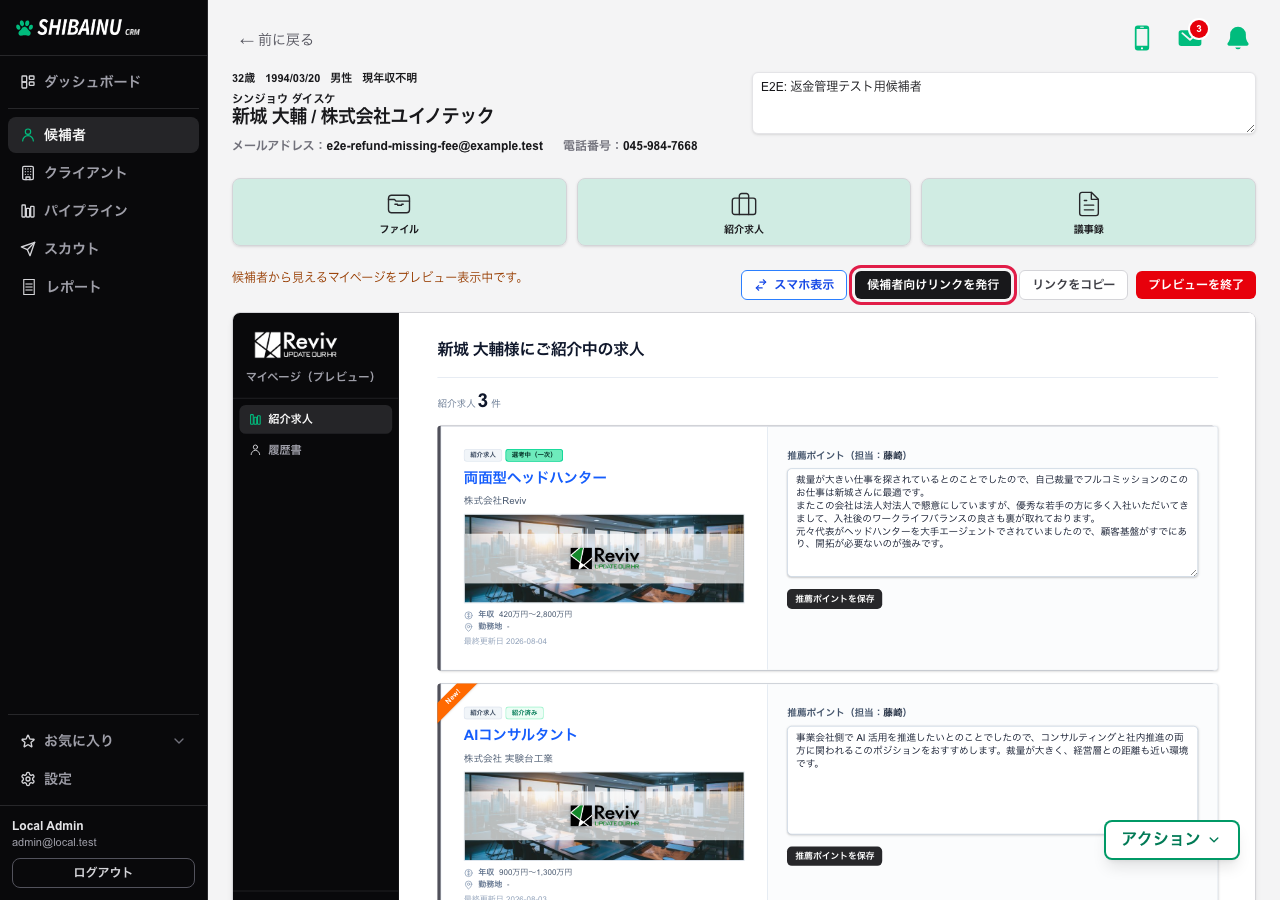Edit 推薦ポイント text for AIコンサルタント
The width and height of the screenshot is (1280, 900).
993,780
